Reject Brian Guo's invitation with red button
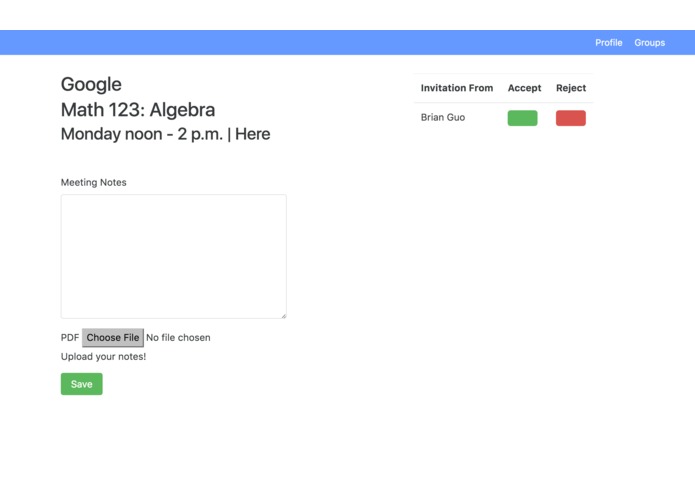 click(x=570, y=118)
